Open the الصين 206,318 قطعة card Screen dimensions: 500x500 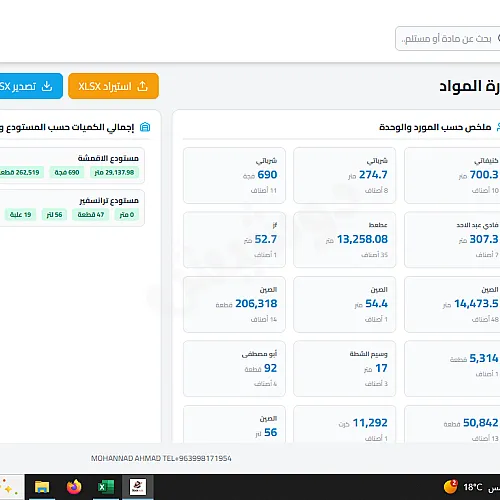234,304
